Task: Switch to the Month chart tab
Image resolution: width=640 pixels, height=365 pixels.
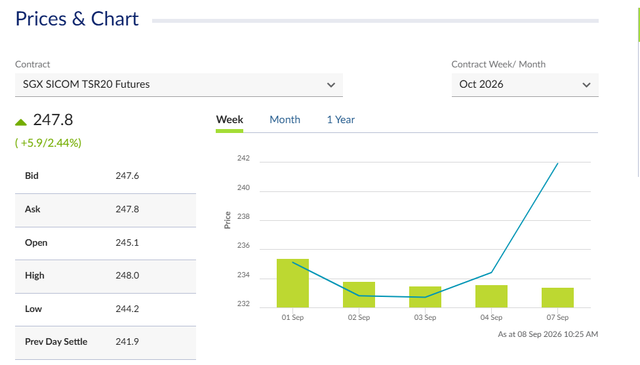Action: coord(285,120)
